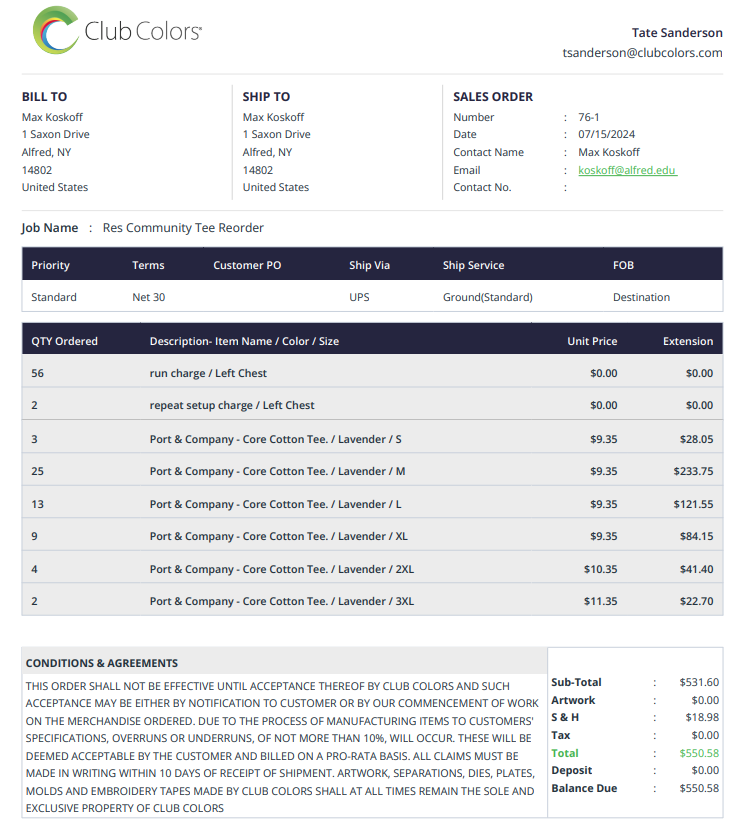Click the QTY Ordered column header
738x836 pixels.
(64, 341)
